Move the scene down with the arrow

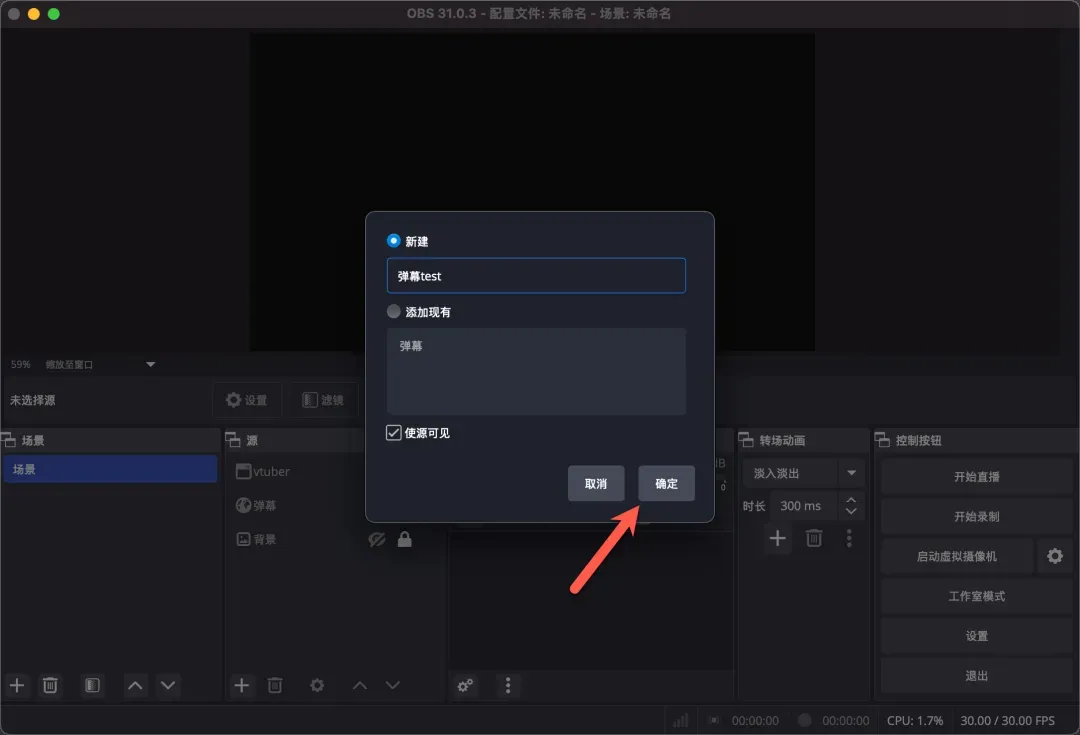click(168, 685)
